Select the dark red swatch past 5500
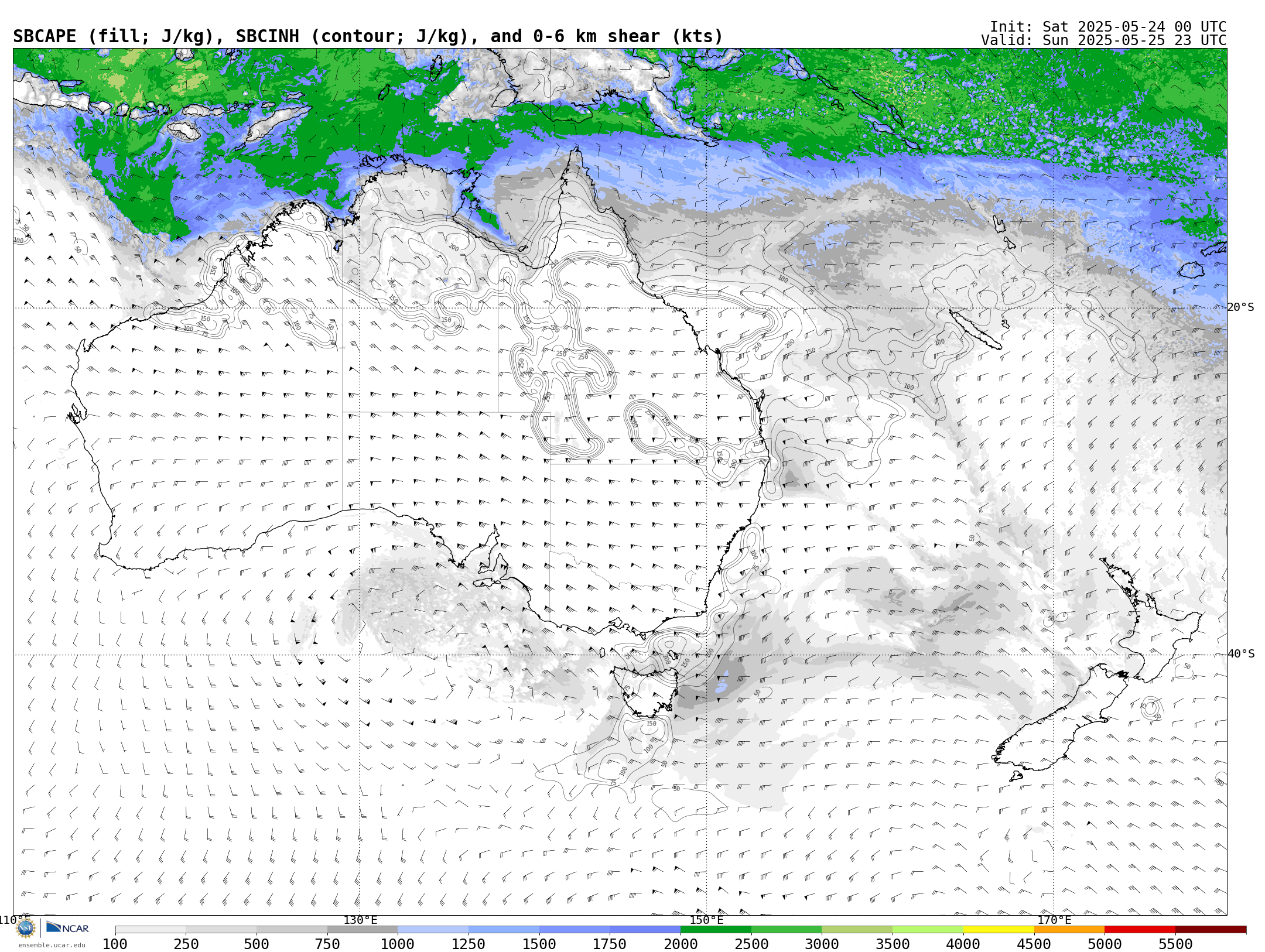The height and width of the screenshot is (952, 1265). 1211,930
